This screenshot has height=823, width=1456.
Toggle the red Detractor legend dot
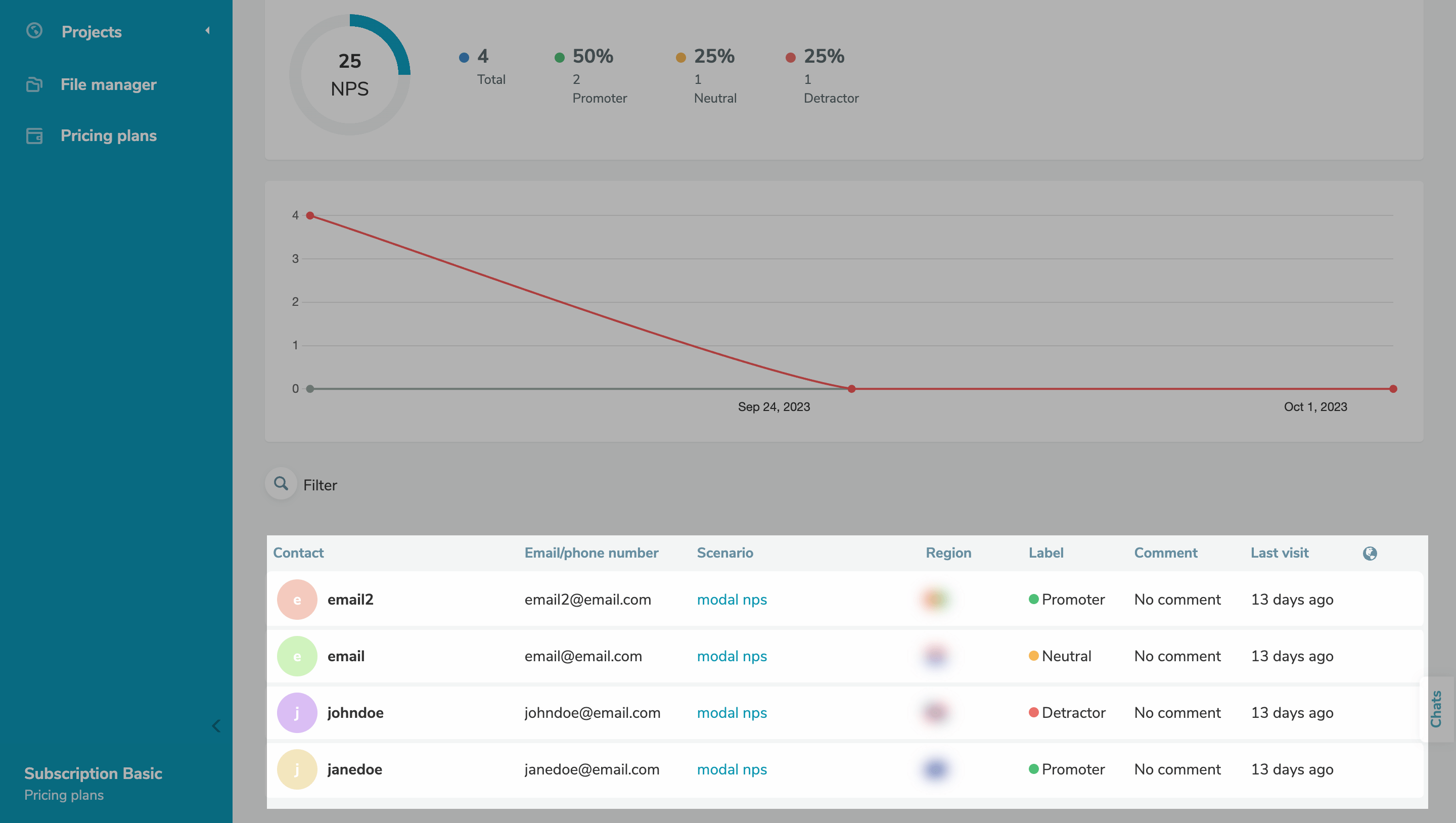point(791,58)
